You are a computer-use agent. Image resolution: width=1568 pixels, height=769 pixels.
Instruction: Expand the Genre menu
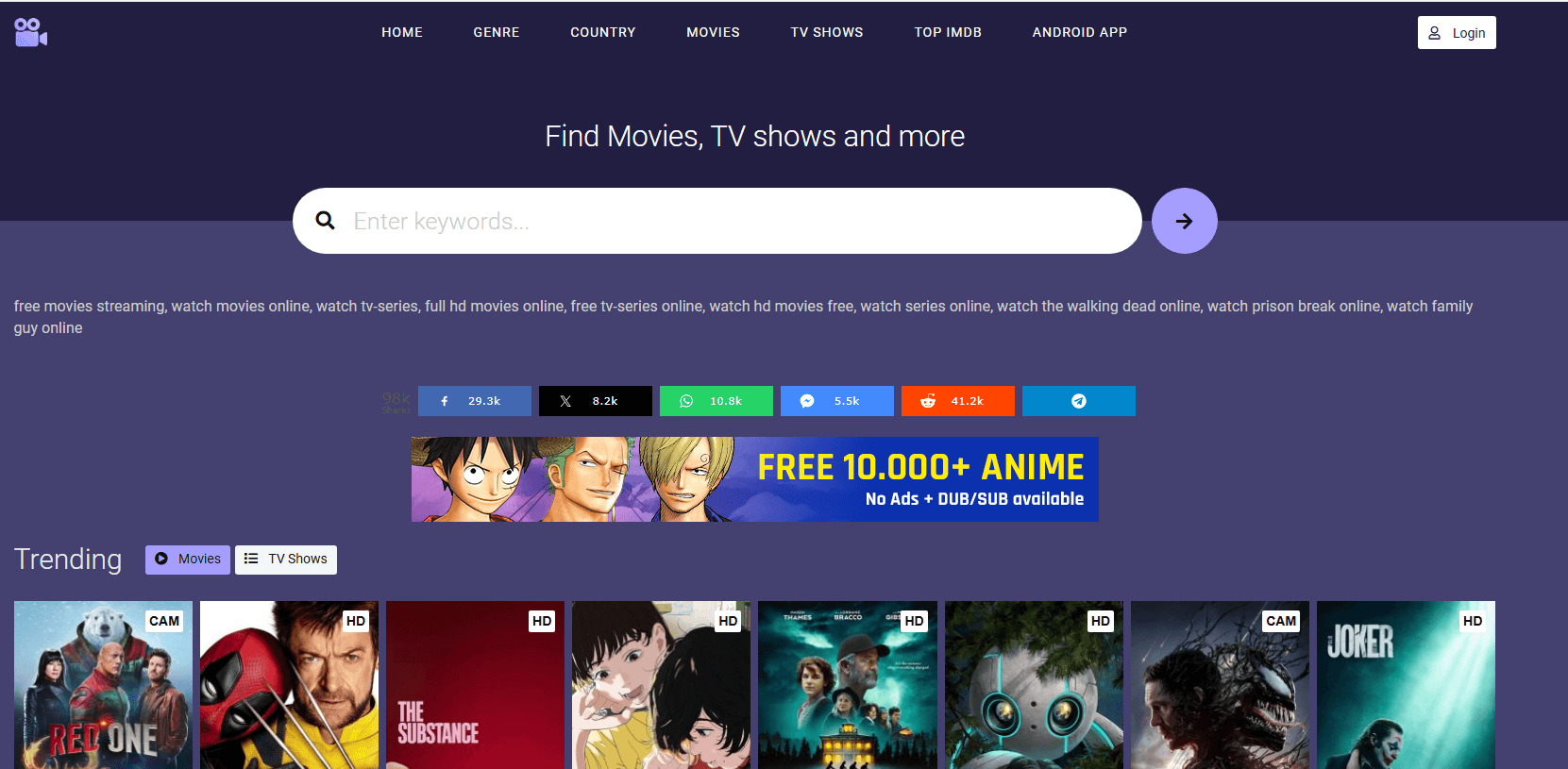(496, 32)
